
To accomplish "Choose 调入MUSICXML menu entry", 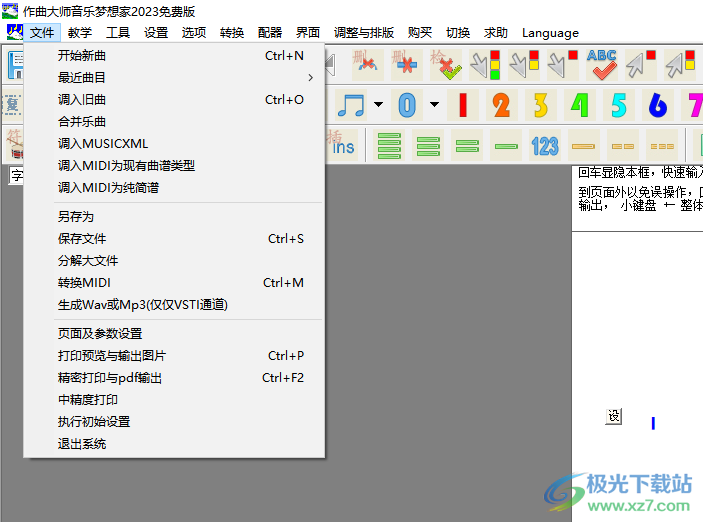I will coord(174,144).
